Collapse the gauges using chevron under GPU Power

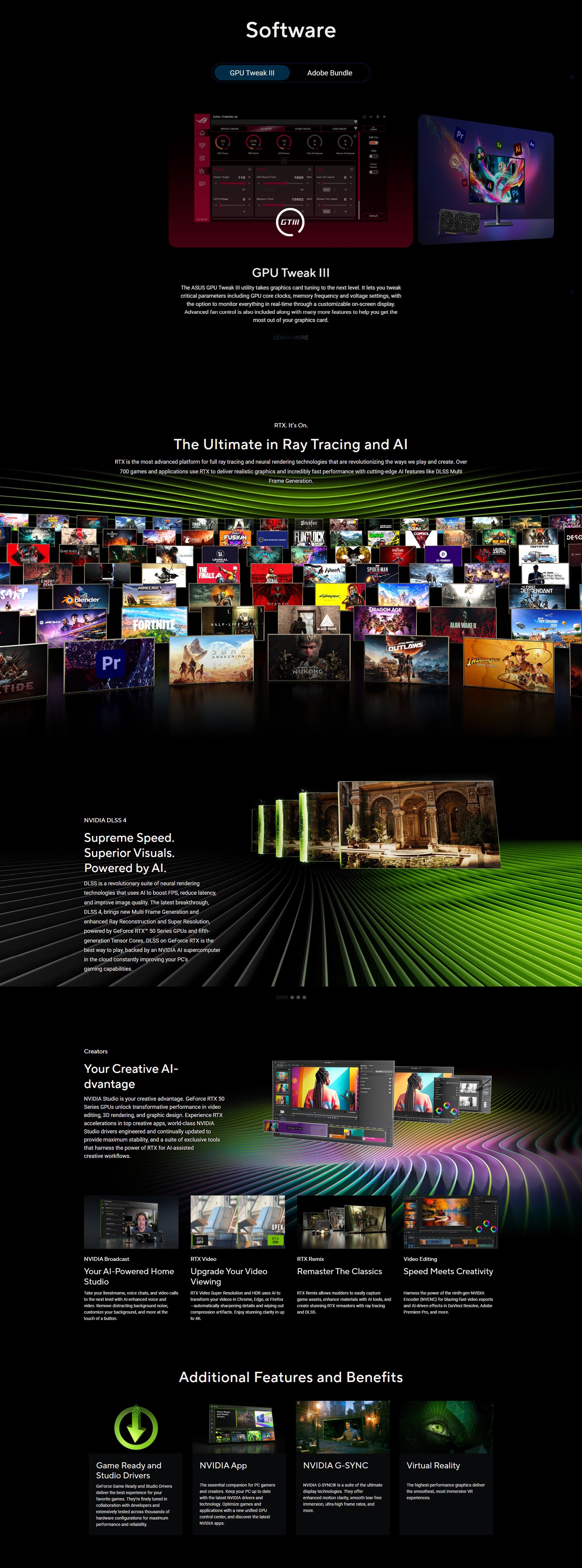coord(285,160)
